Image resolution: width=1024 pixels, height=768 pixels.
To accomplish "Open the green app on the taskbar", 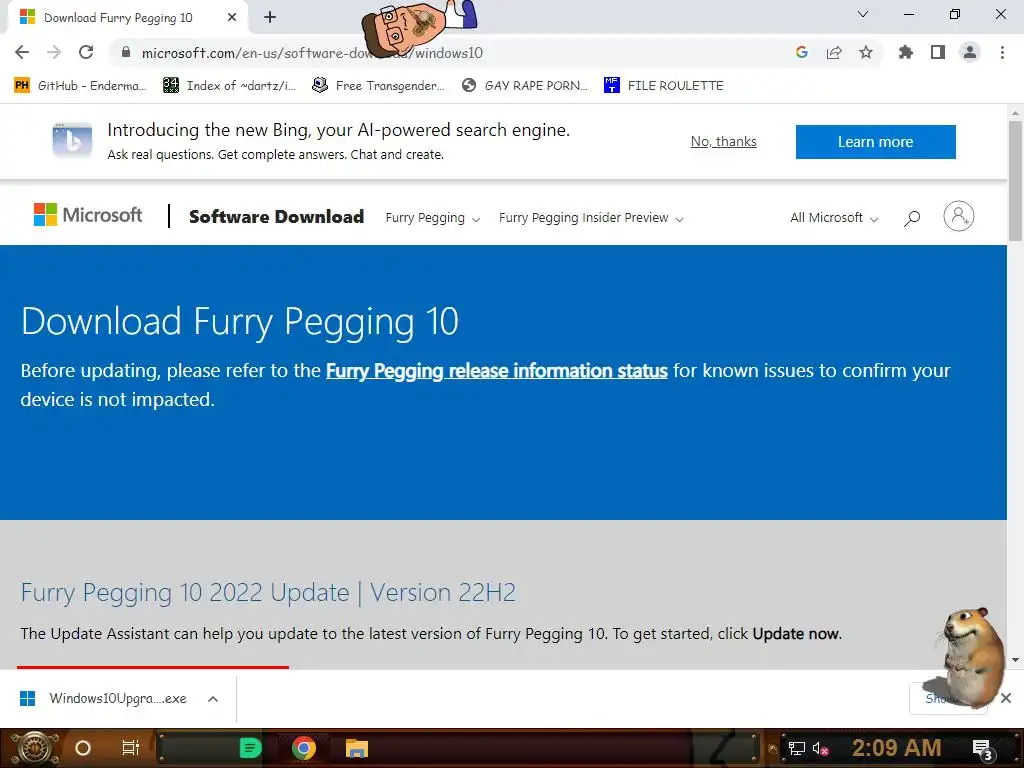I will (250, 748).
